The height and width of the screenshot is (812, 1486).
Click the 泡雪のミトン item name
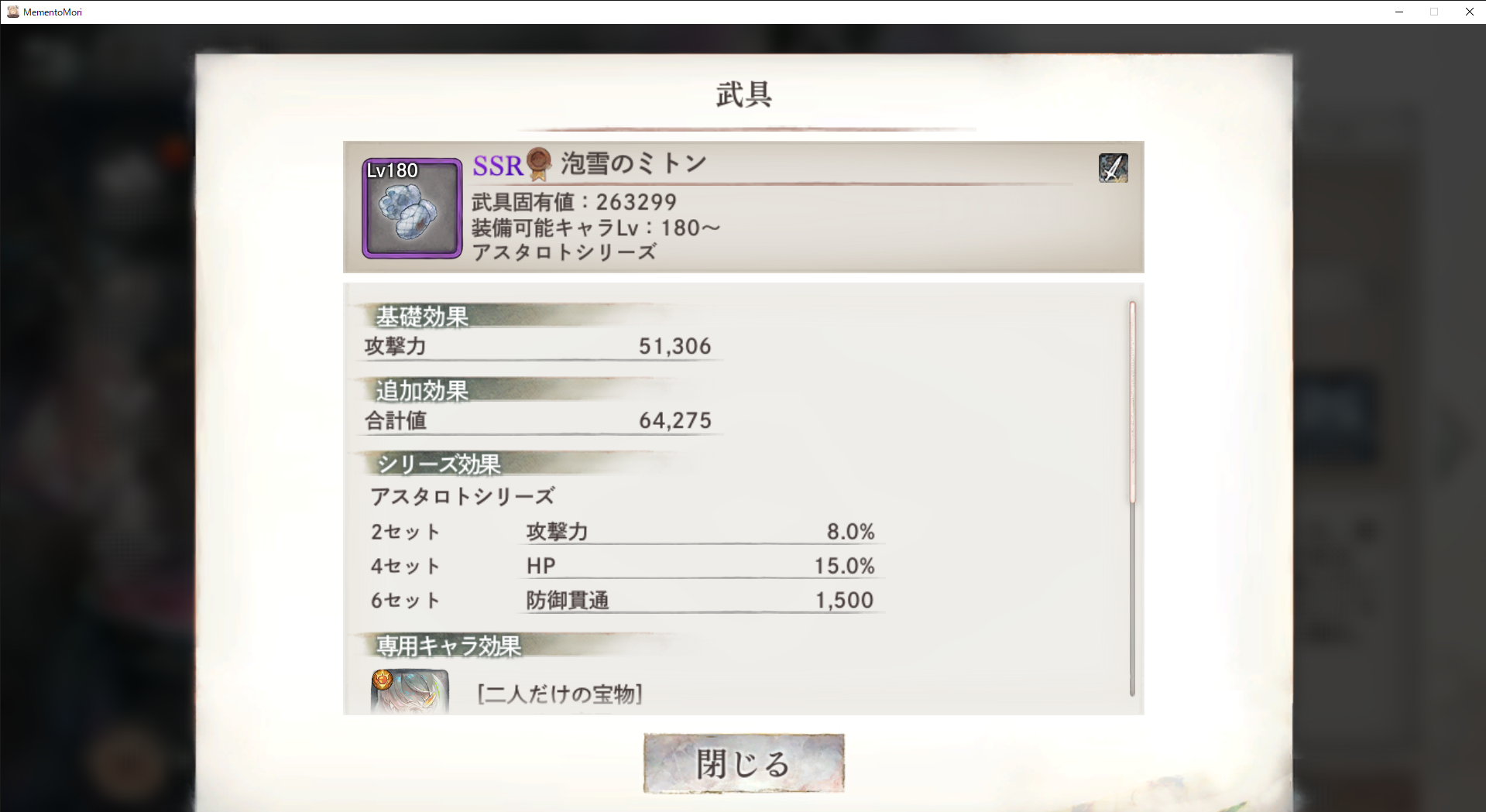pos(633,163)
